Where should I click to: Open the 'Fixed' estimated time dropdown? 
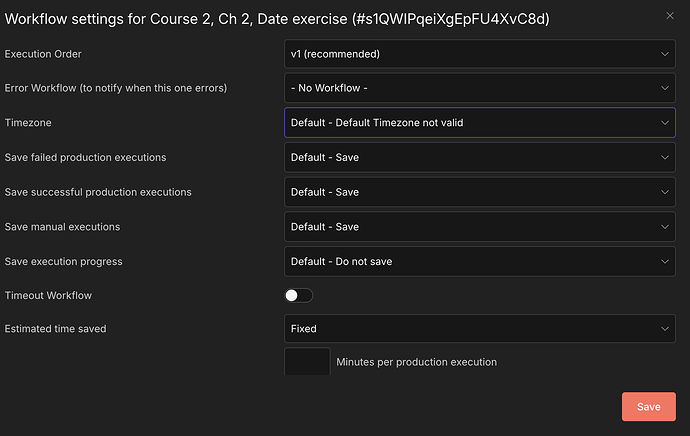tap(470, 328)
